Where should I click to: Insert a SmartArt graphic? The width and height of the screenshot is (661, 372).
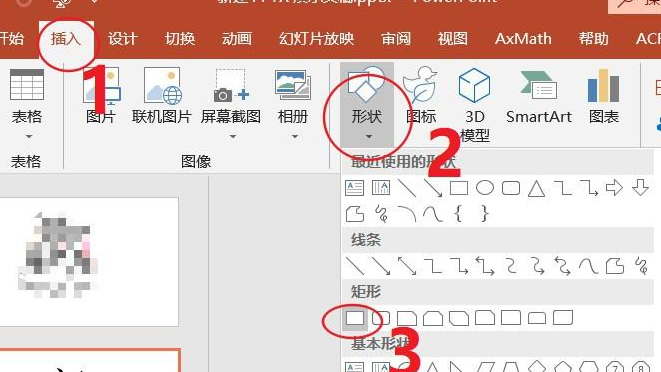pos(539,96)
